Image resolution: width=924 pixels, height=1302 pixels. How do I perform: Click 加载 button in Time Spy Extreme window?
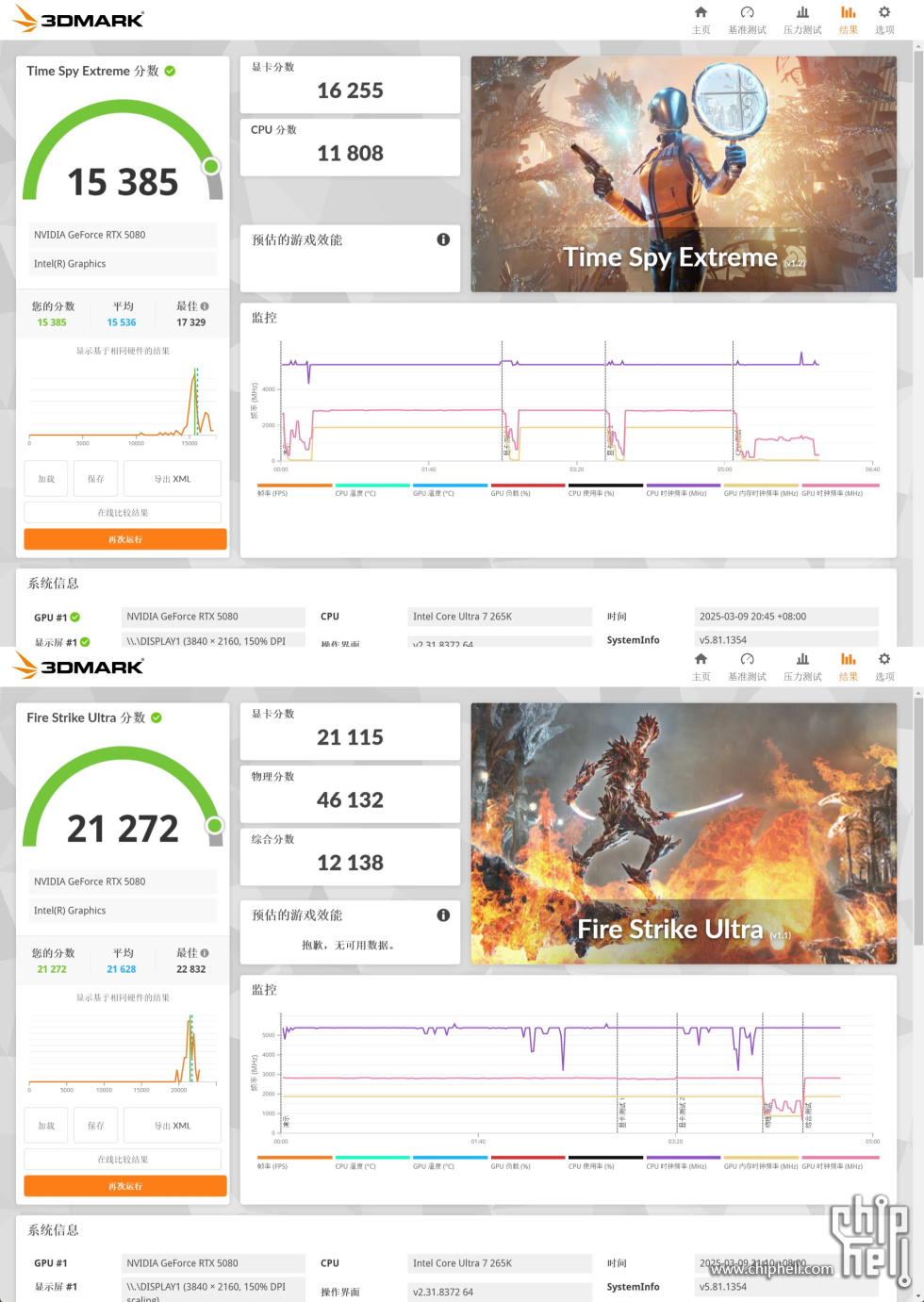point(46,479)
